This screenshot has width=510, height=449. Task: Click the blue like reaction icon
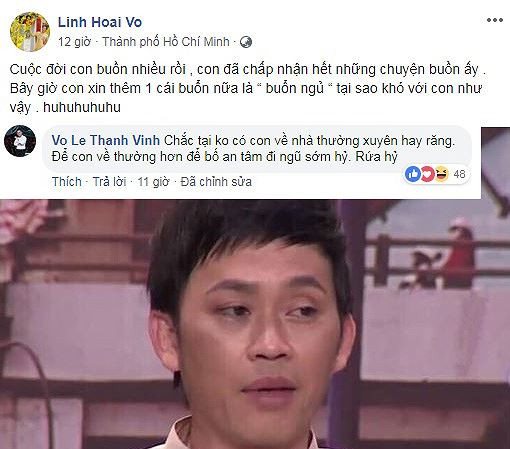413,174
